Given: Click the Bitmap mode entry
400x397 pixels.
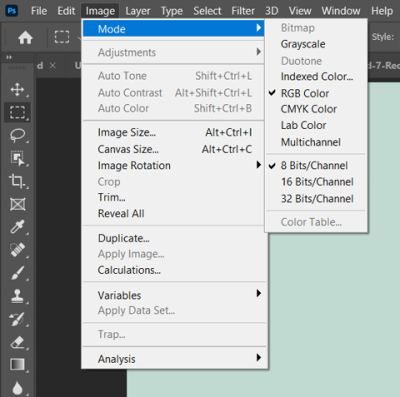Looking at the screenshot, I should [x=316, y=28].
